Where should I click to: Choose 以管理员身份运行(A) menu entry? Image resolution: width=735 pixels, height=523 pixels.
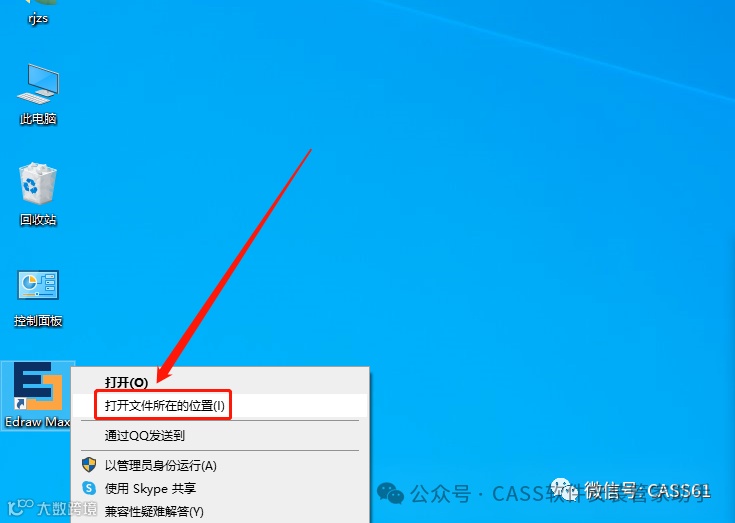[x=220, y=465]
